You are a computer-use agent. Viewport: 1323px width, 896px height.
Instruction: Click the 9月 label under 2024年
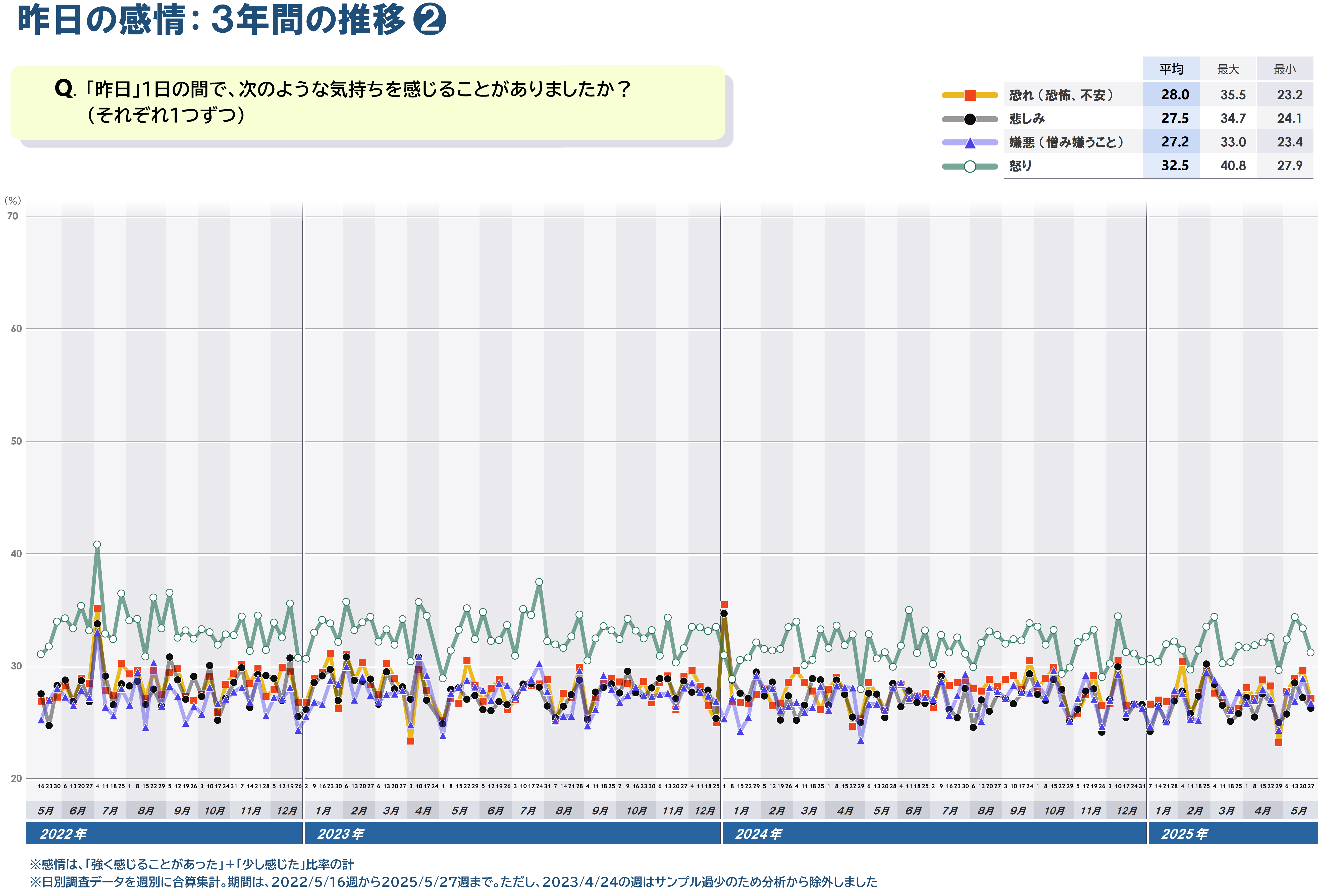click(1018, 811)
